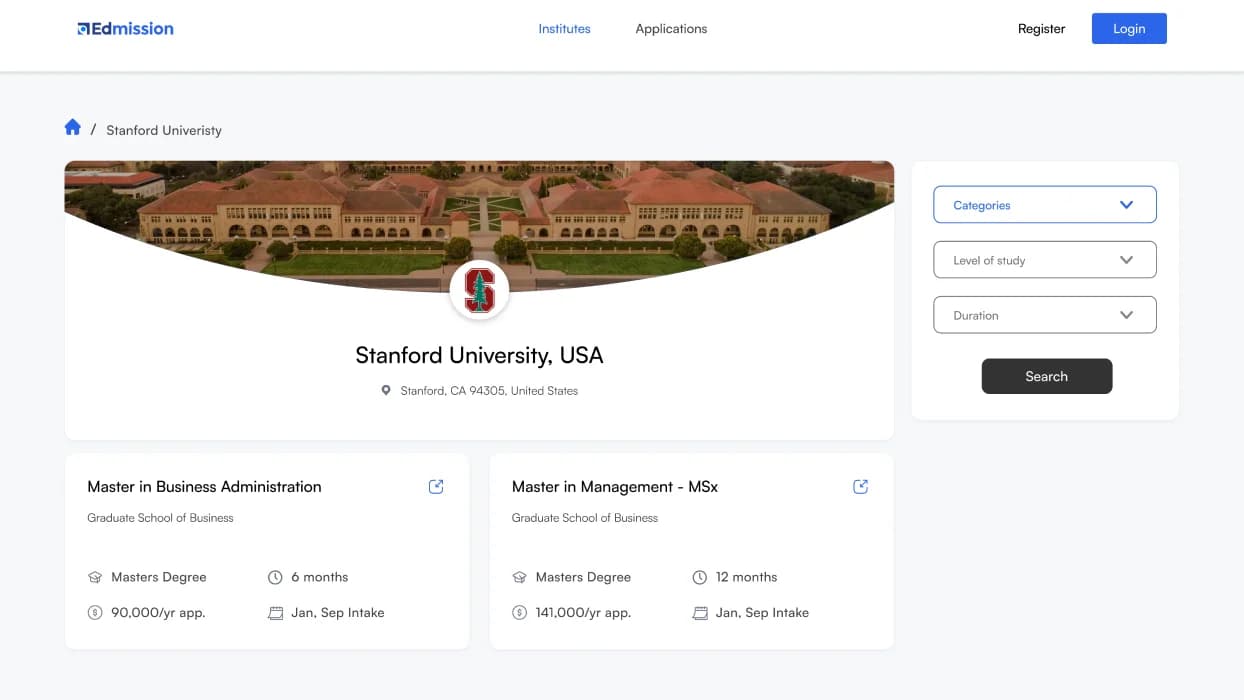Open Master in Management - MSx external link icon
This screenshot has height=700, width=1244.
coord(860,486)
